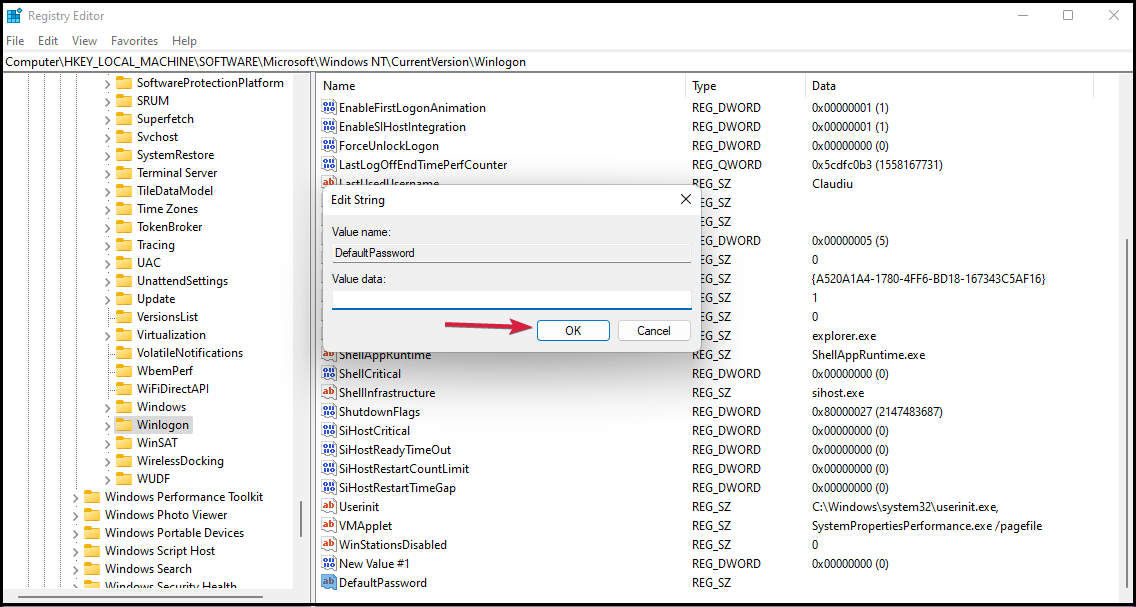Screen dimensions: 1136x607
Task: Select the WinSAT key
Action: click(156, 443)
